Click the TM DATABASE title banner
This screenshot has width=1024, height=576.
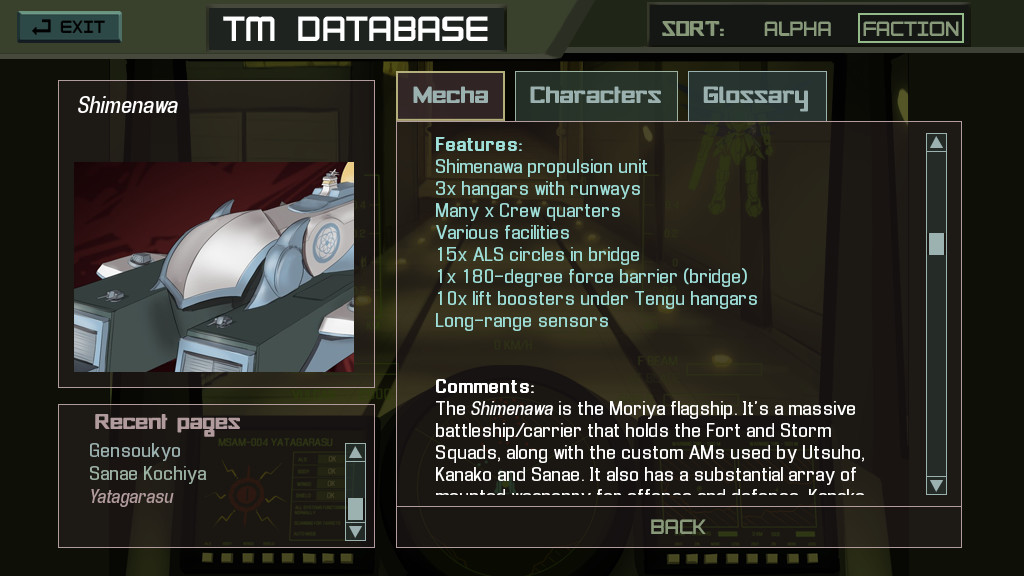click(357, 29)
